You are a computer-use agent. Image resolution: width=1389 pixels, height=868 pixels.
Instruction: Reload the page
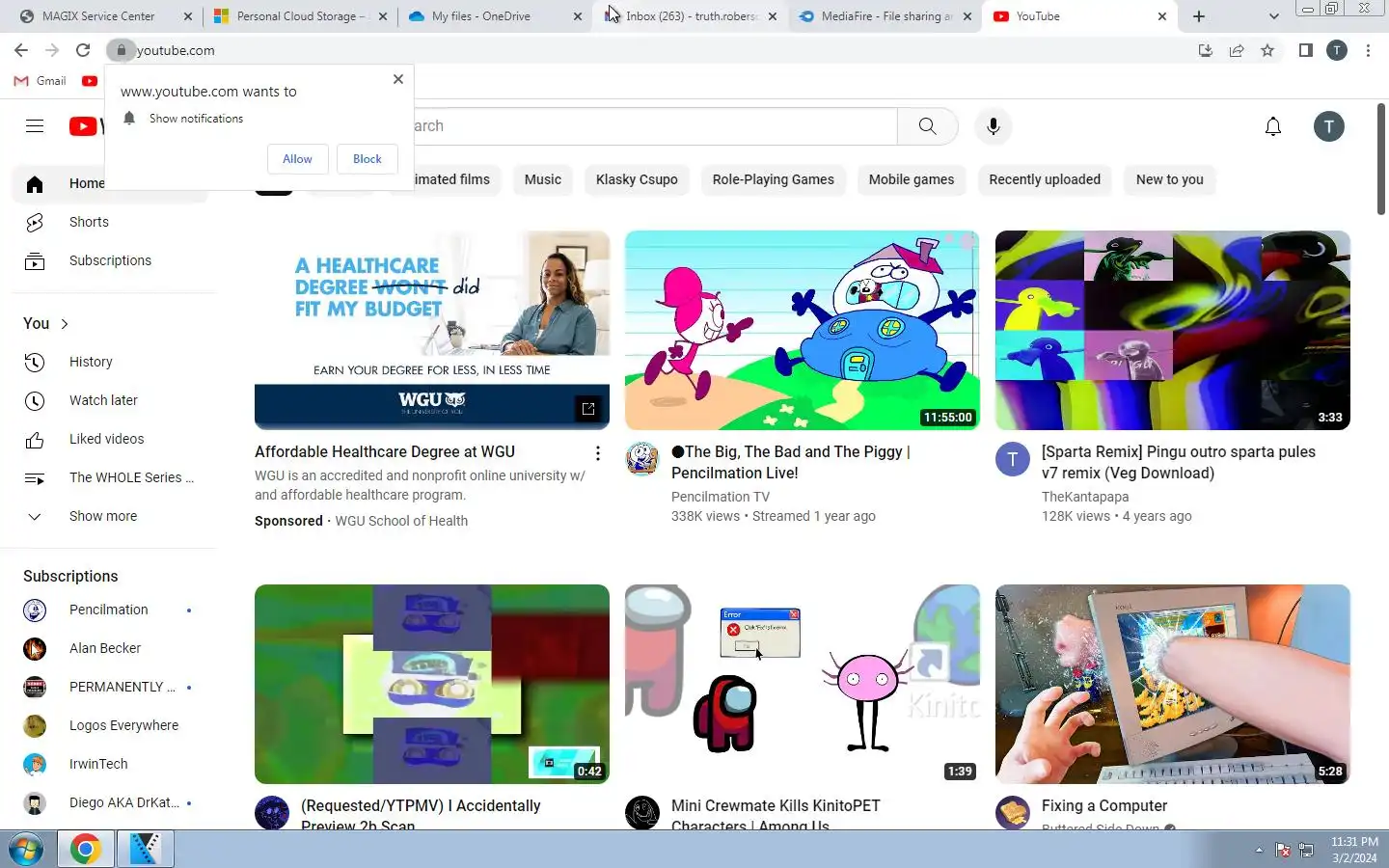[83, 50]
